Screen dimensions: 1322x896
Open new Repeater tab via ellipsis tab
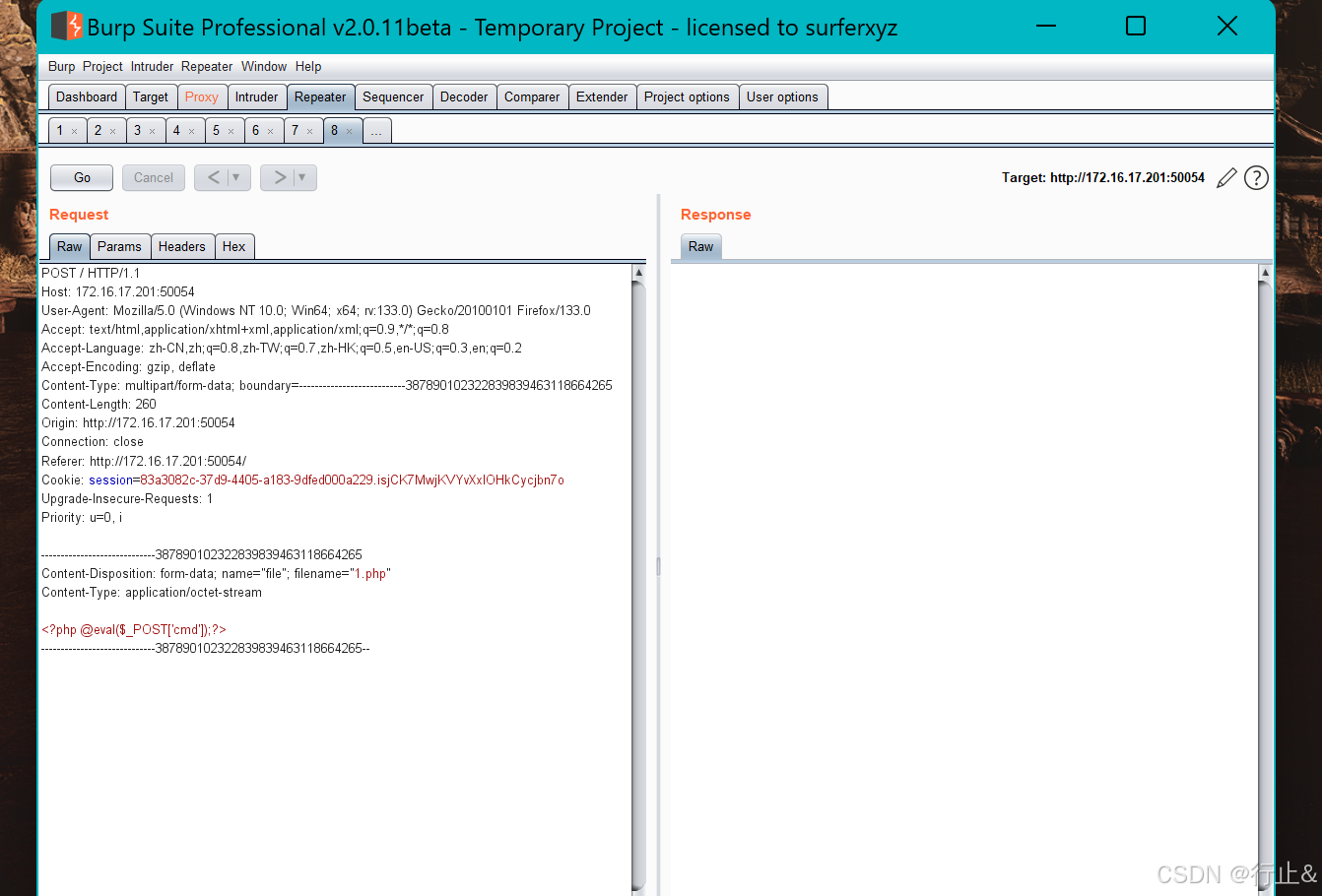376,131
